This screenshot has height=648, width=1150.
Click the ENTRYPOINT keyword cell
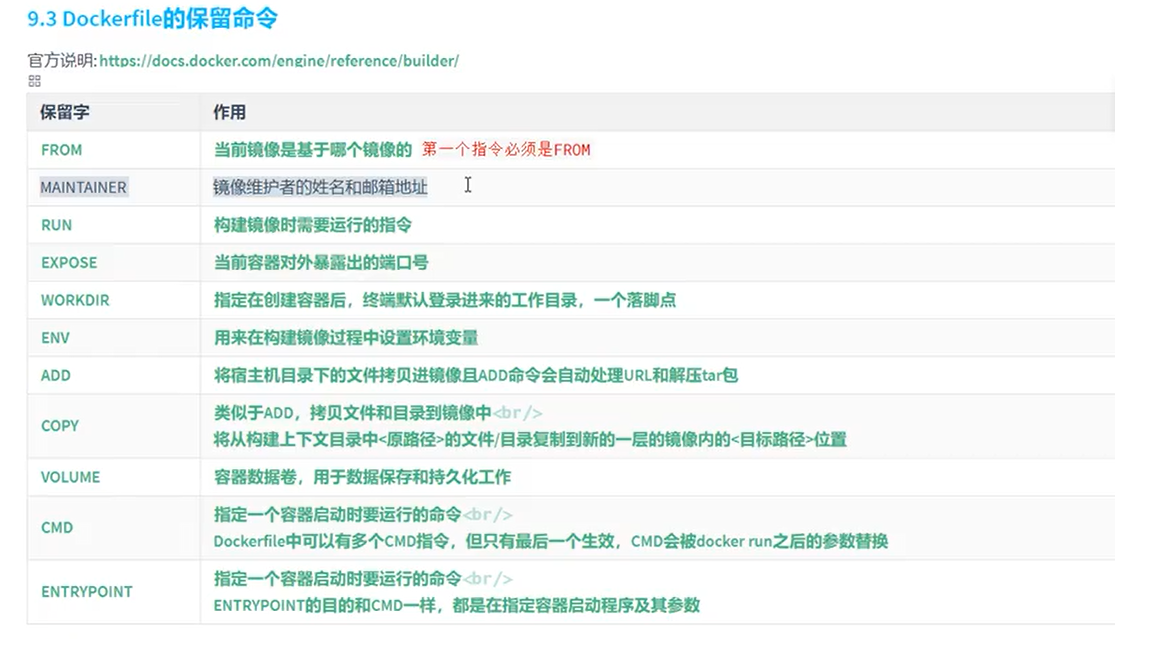[86, 591]
